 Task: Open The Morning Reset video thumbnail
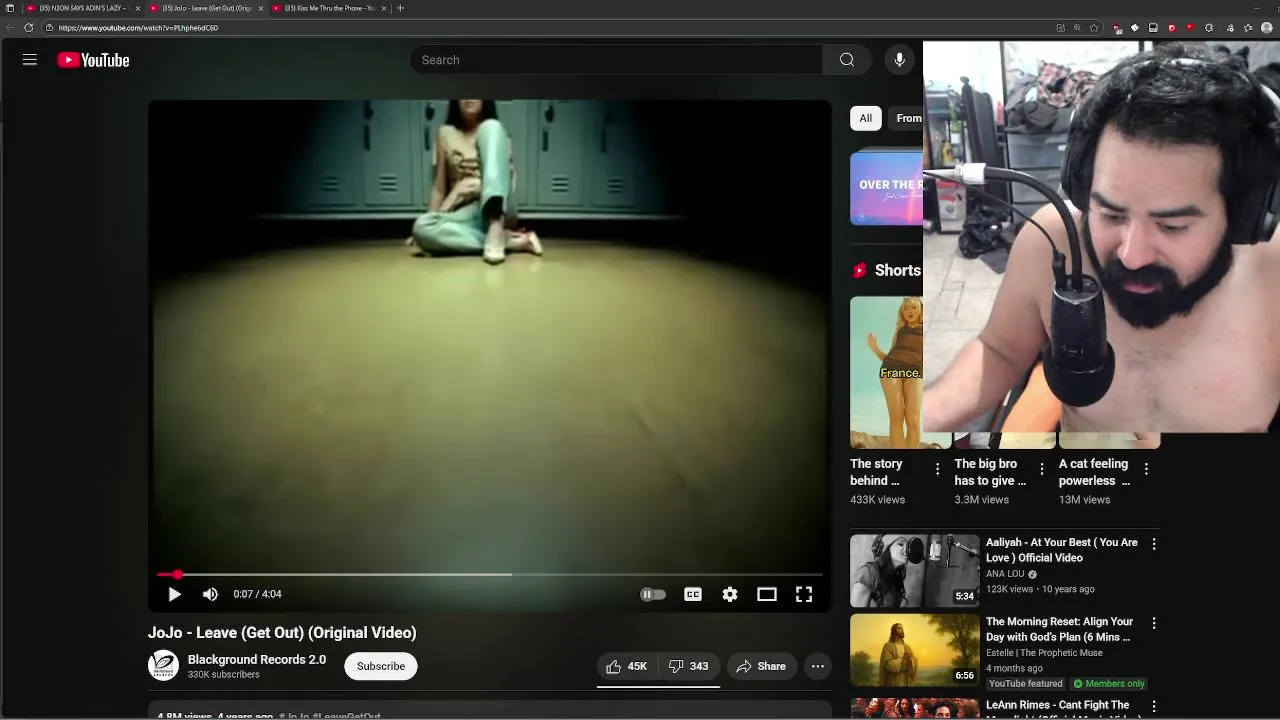point(915,651)
